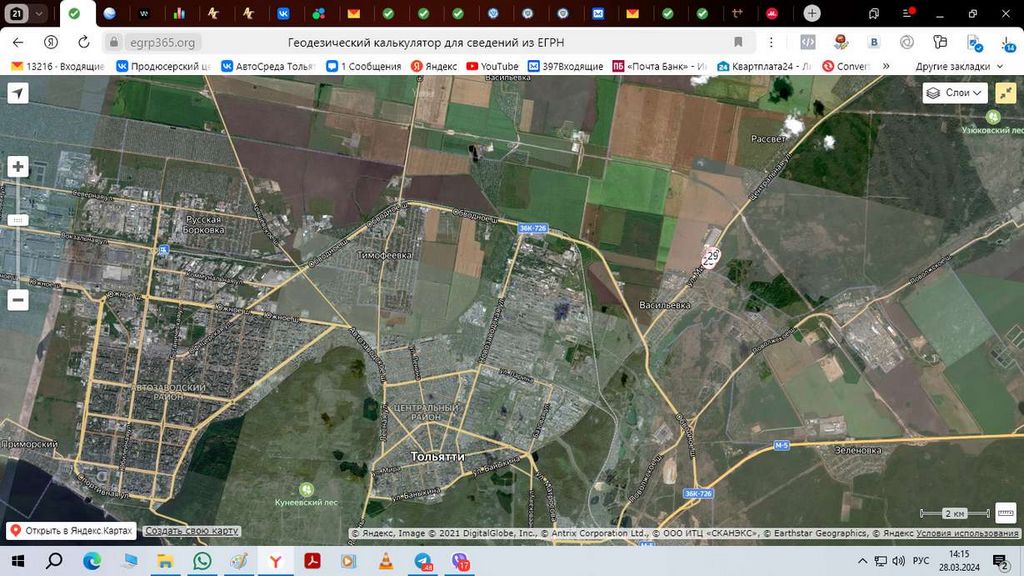
Task: Click the Узюковский лес park marker
Action: click(x=993, y=116)
